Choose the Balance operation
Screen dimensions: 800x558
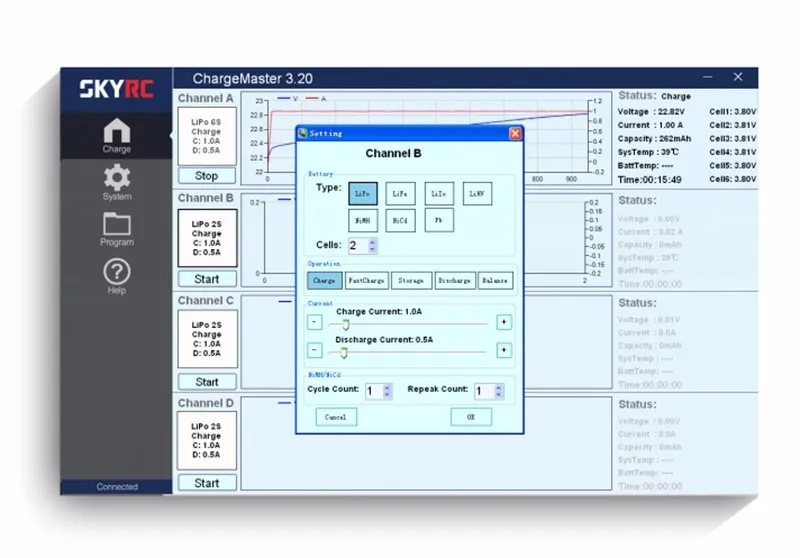coord(495,281)
